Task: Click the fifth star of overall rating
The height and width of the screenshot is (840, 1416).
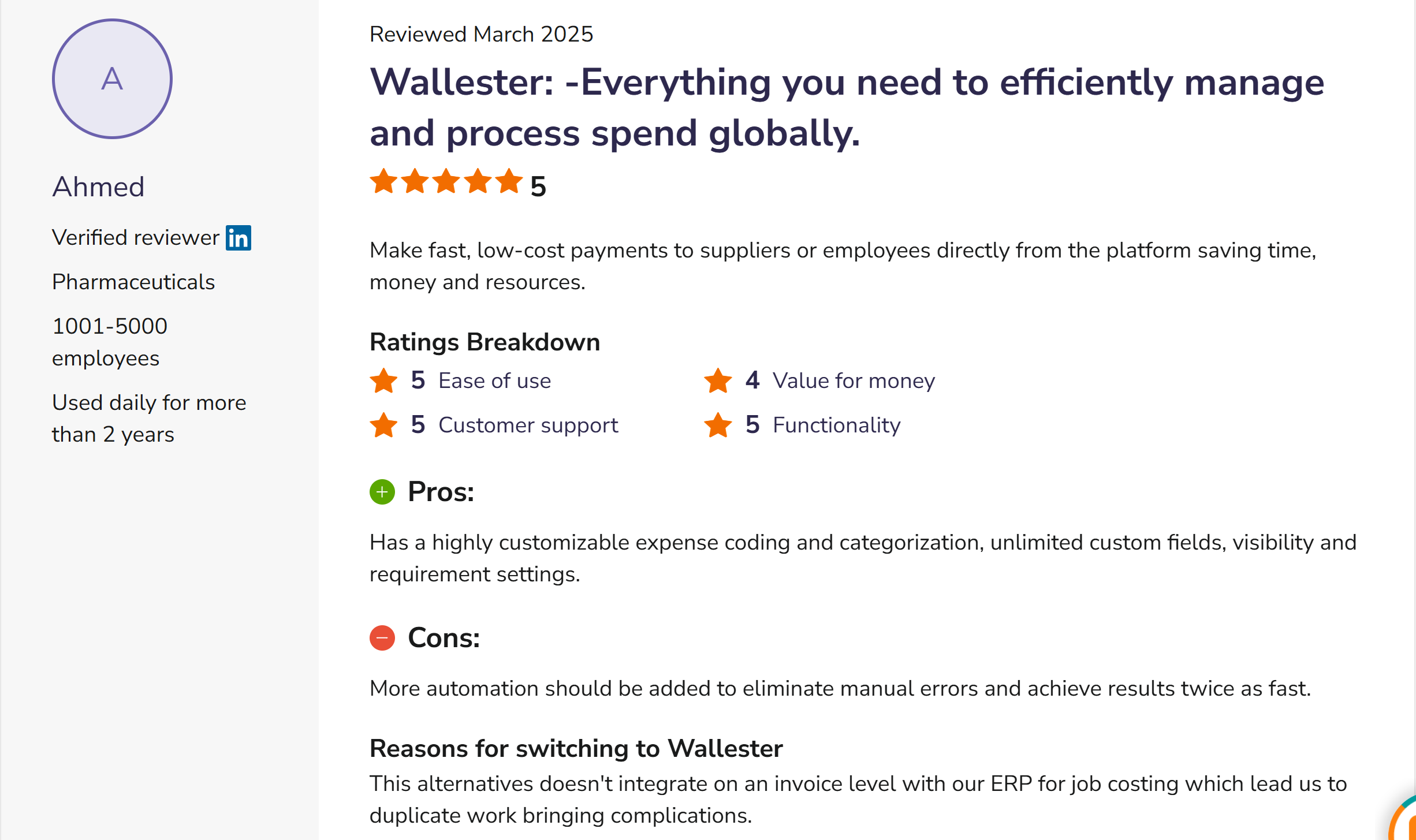Action: click(509, 181)
